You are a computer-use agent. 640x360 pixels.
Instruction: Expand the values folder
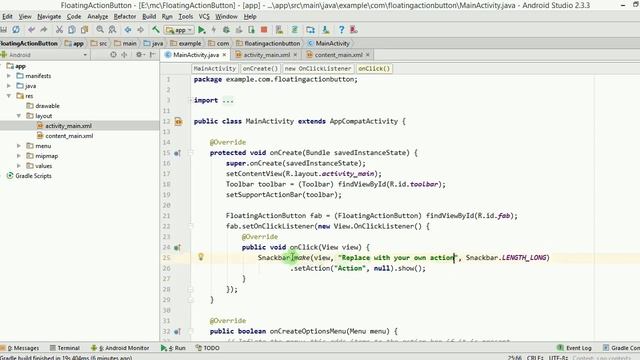pos(19,166)
